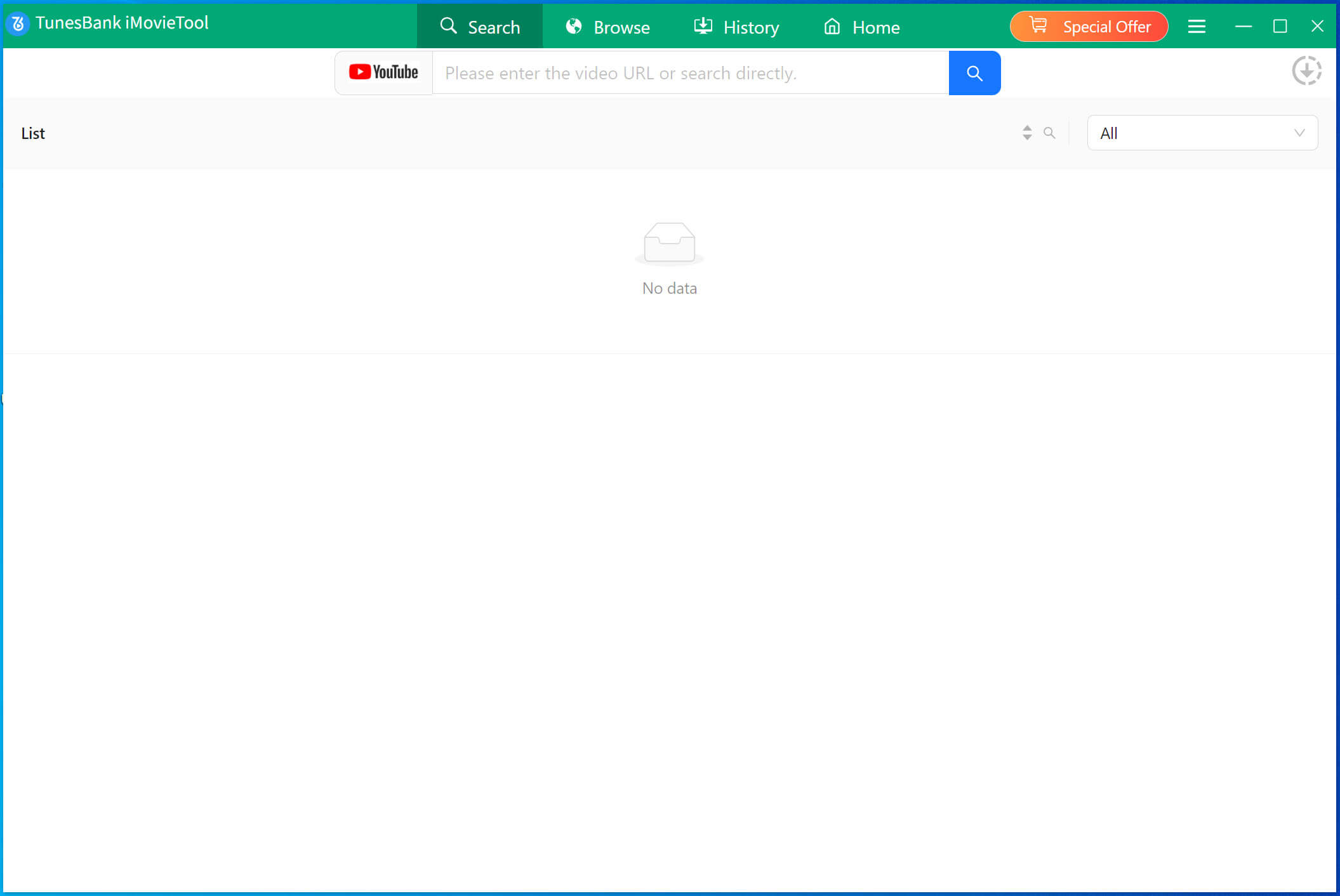Open the Search tab

pos(480,27)
